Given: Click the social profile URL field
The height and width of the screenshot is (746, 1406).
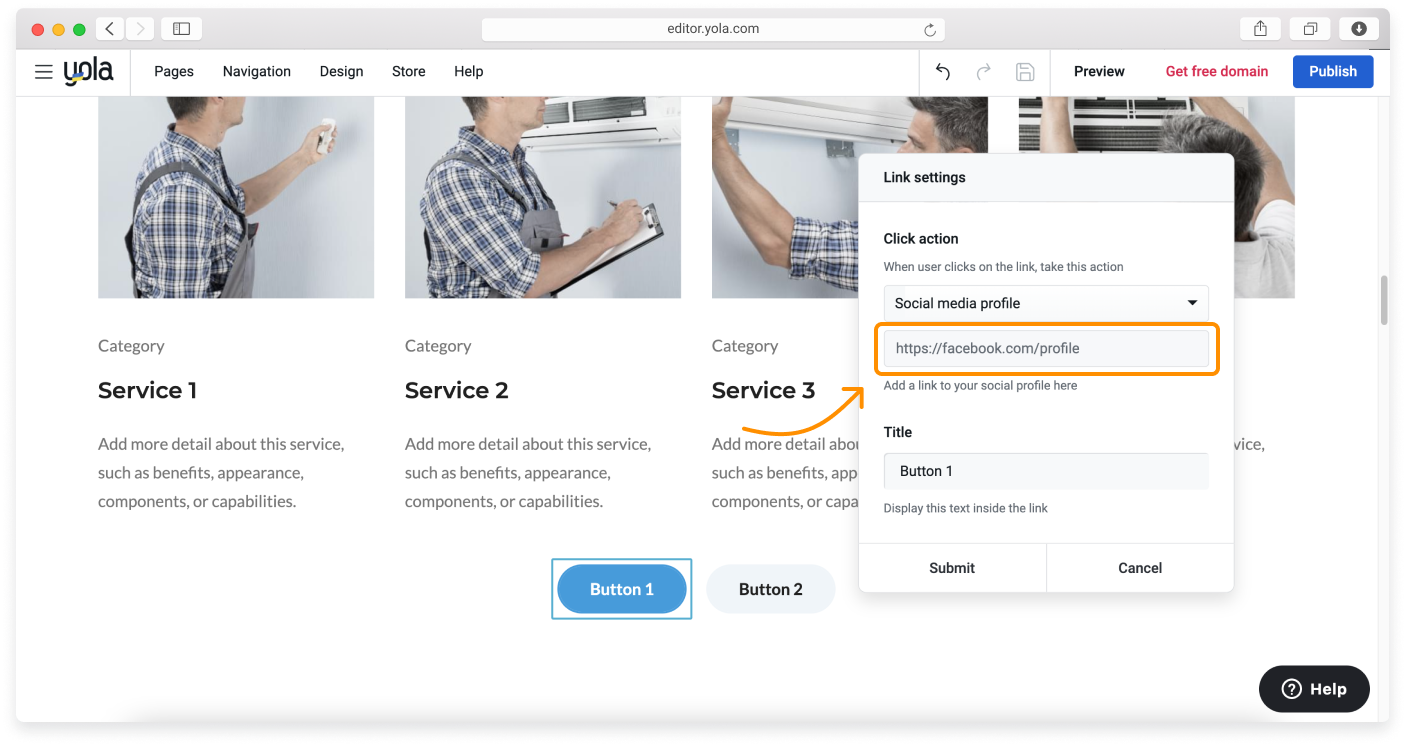Looking at the screenshot, I should tap(1045, 349).
